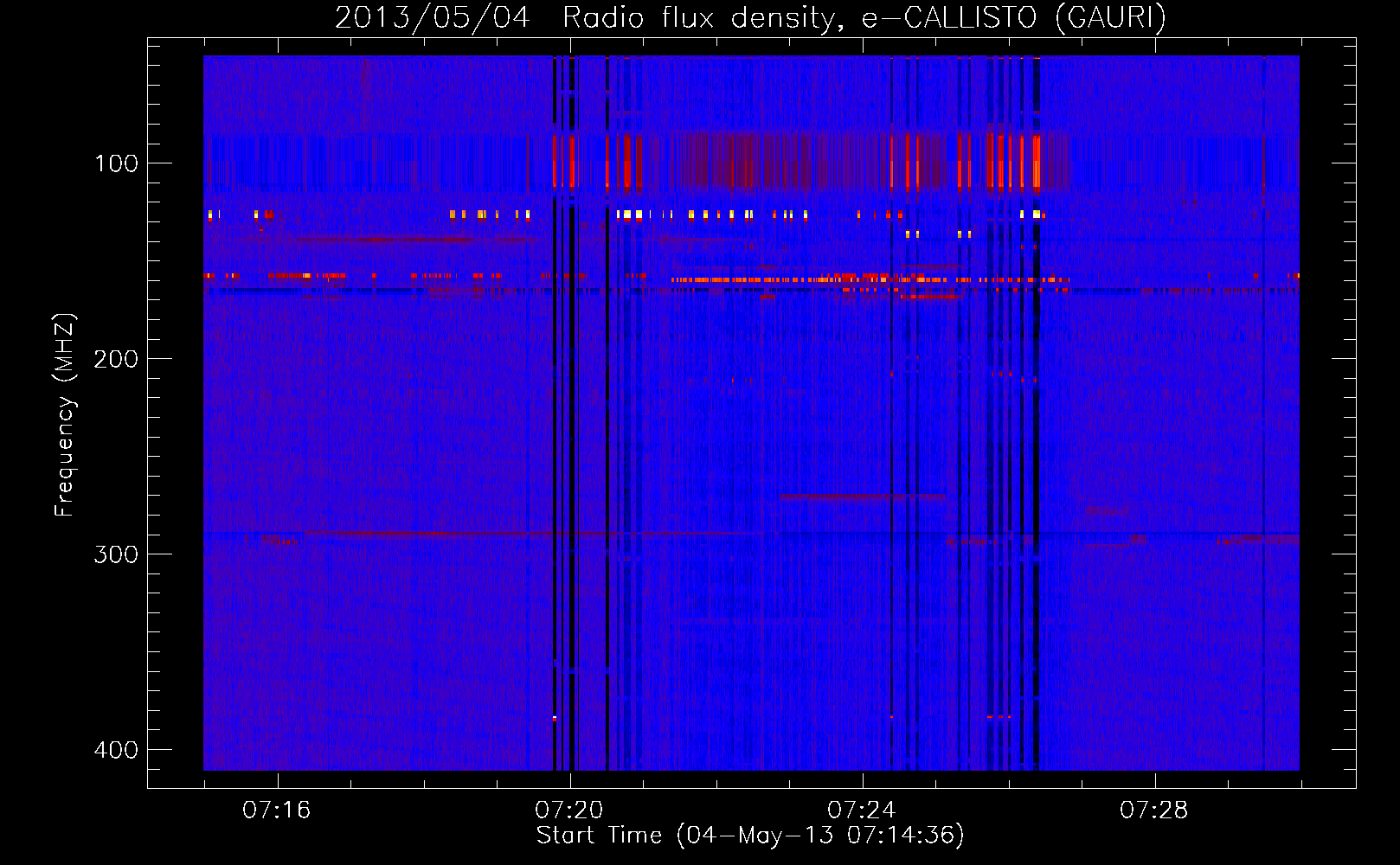Click the 400 frequency tick label

(x=116, y=750)
